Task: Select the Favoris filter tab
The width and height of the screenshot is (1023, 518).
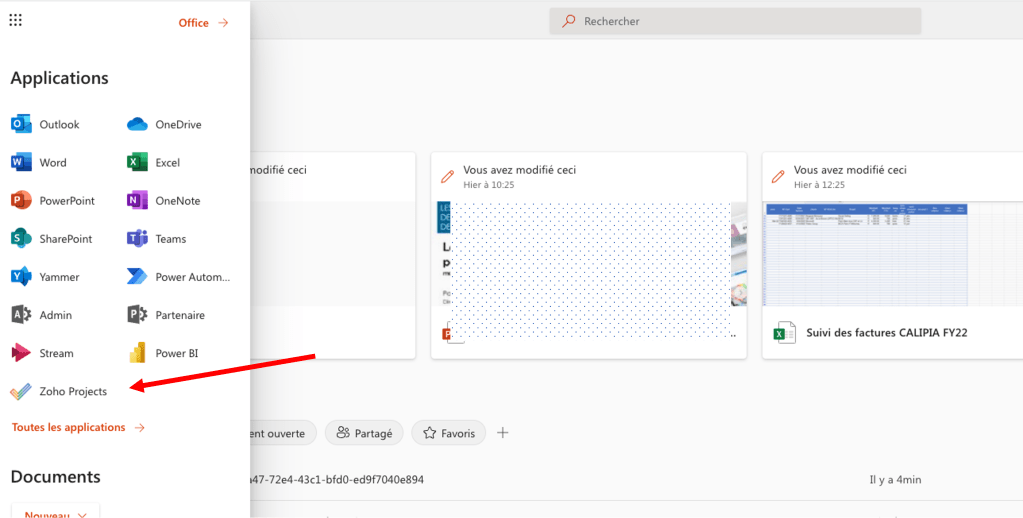Action: click(448, 433)
